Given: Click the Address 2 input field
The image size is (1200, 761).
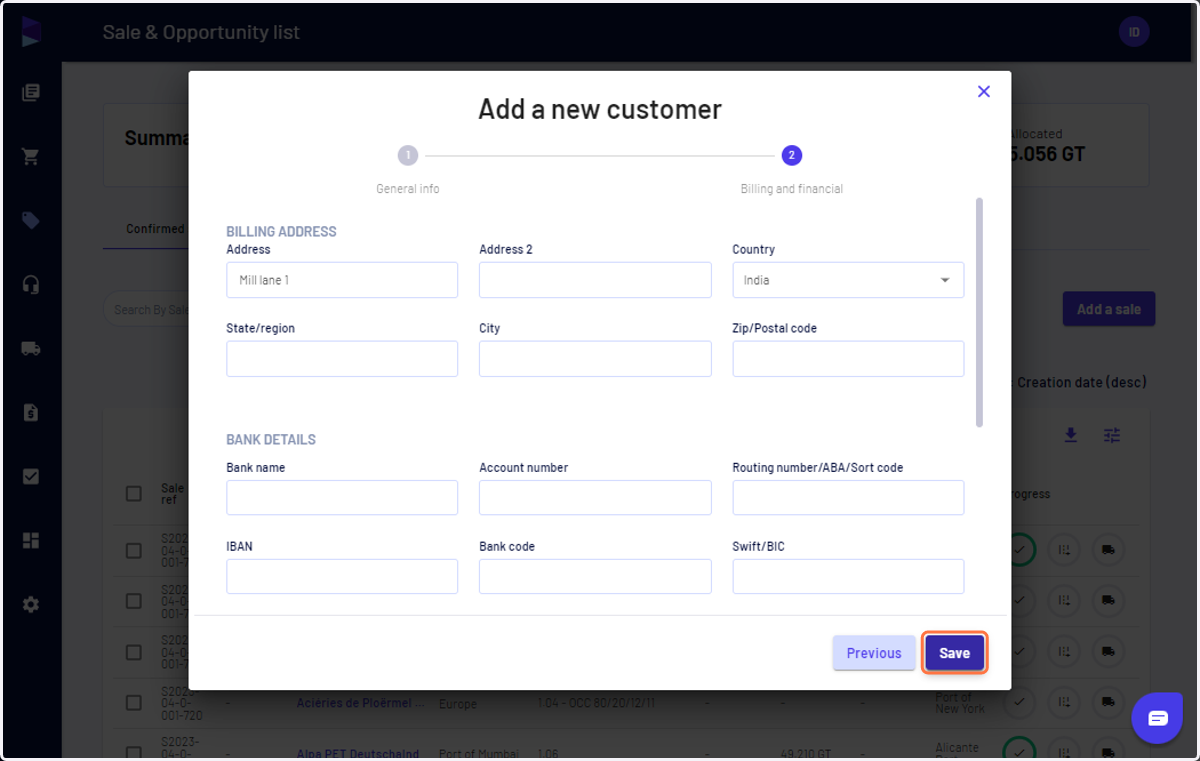Looking at the screenshot, I should (595, 280).
